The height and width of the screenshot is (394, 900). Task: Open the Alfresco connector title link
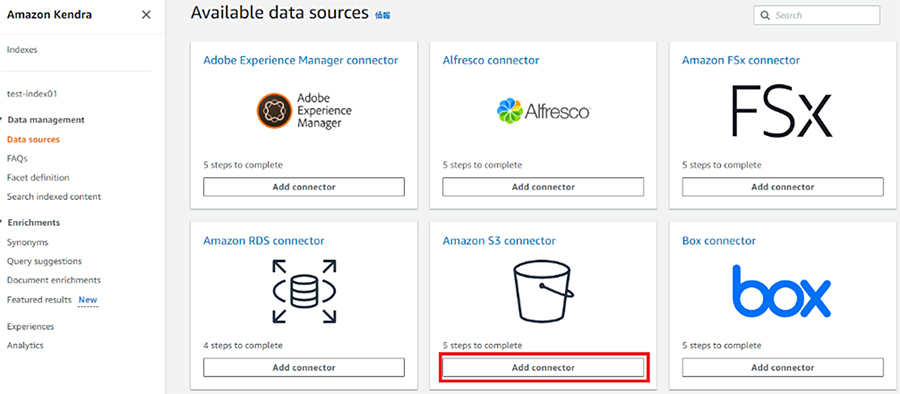point(491,60)
